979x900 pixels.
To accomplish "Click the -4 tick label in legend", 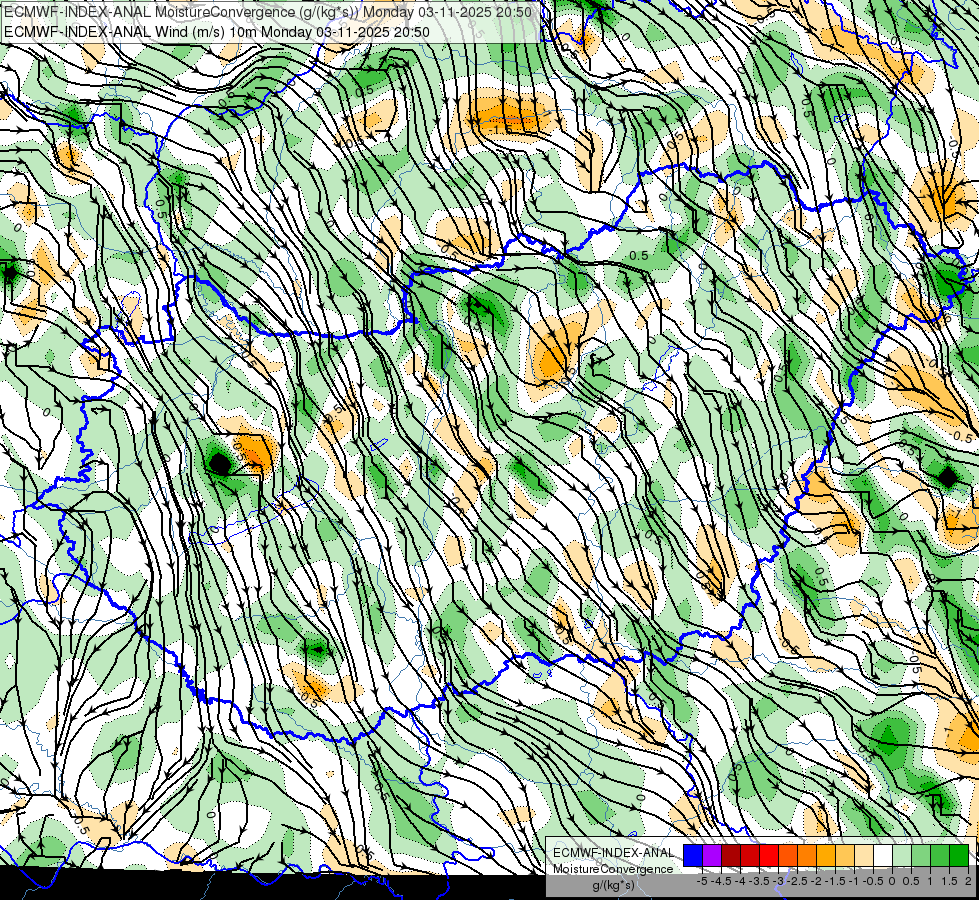I will [740, 881].
